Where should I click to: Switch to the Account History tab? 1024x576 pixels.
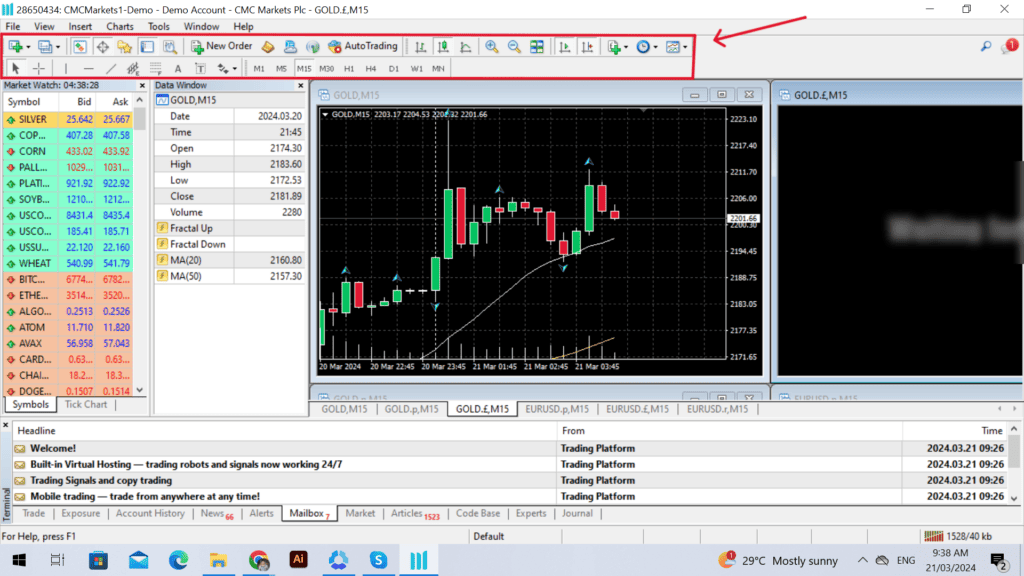(150, 513)
